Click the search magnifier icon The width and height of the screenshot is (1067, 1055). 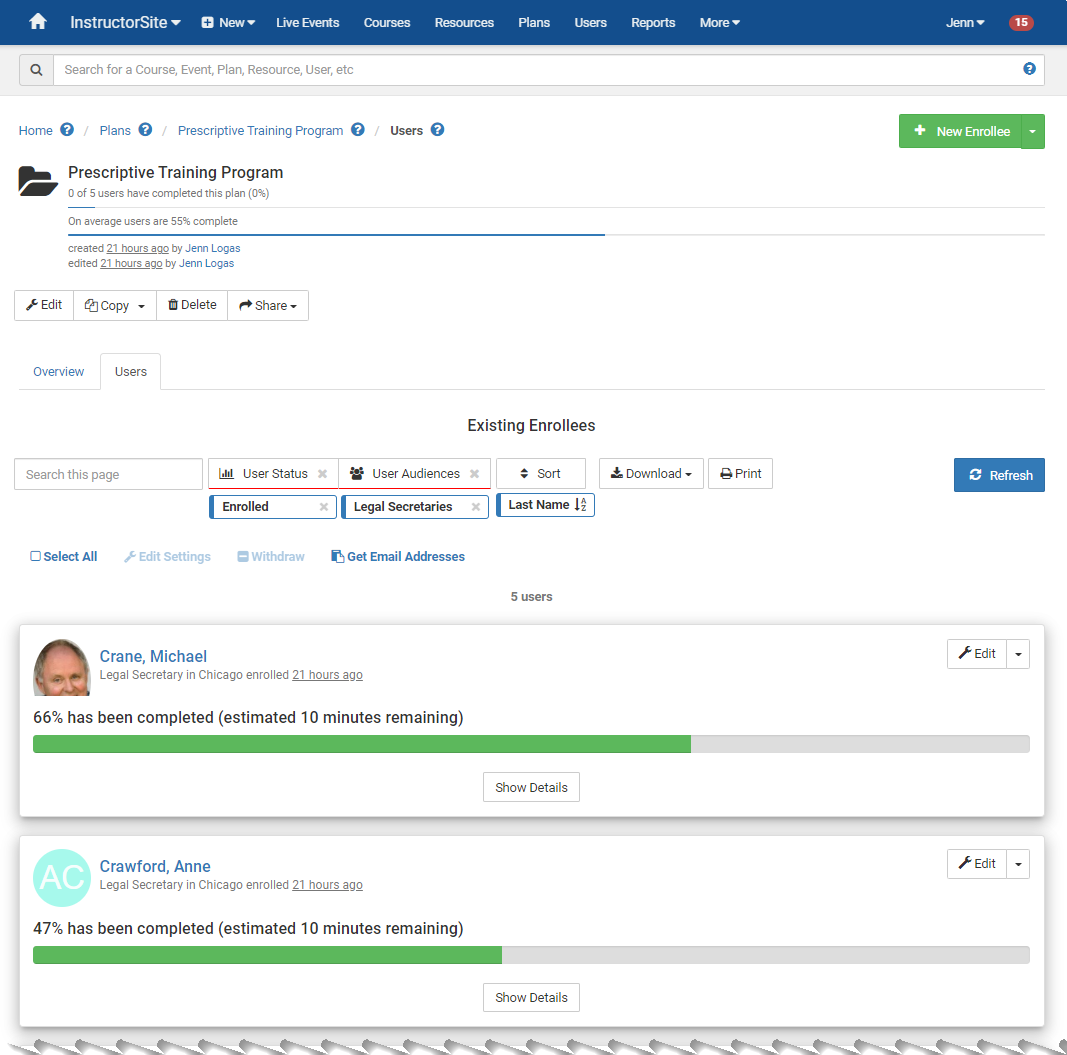pyautogui.click(x=37, y=70)
